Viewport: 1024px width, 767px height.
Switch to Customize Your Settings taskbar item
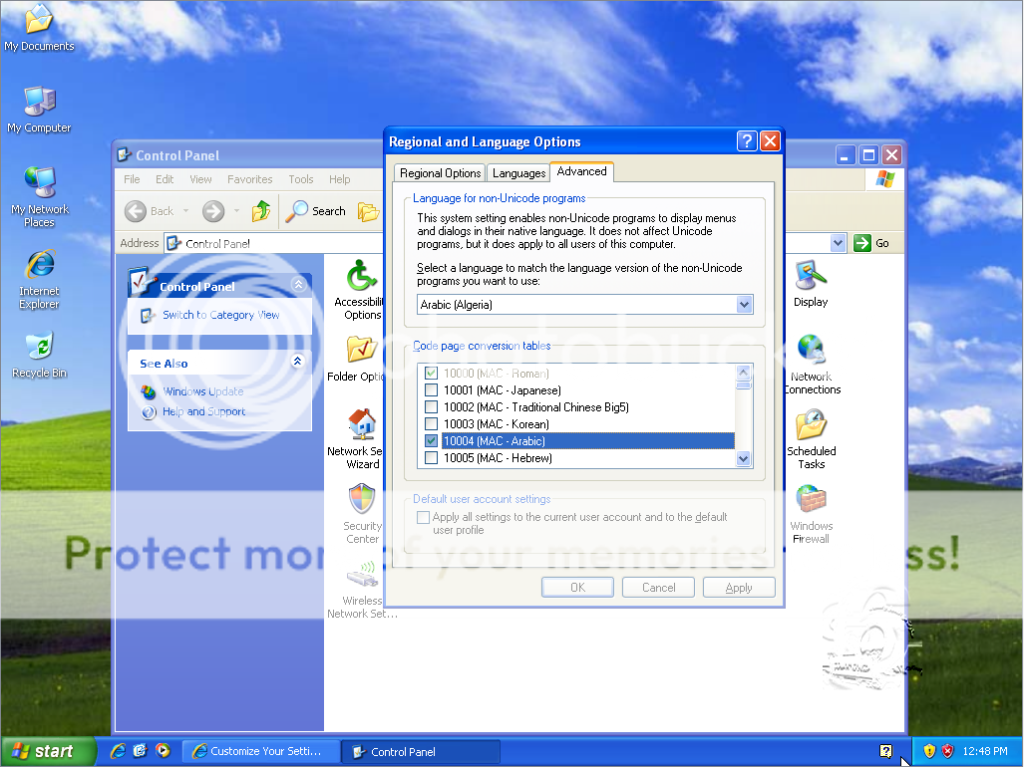pyautogui.click(x=261, y=751)
